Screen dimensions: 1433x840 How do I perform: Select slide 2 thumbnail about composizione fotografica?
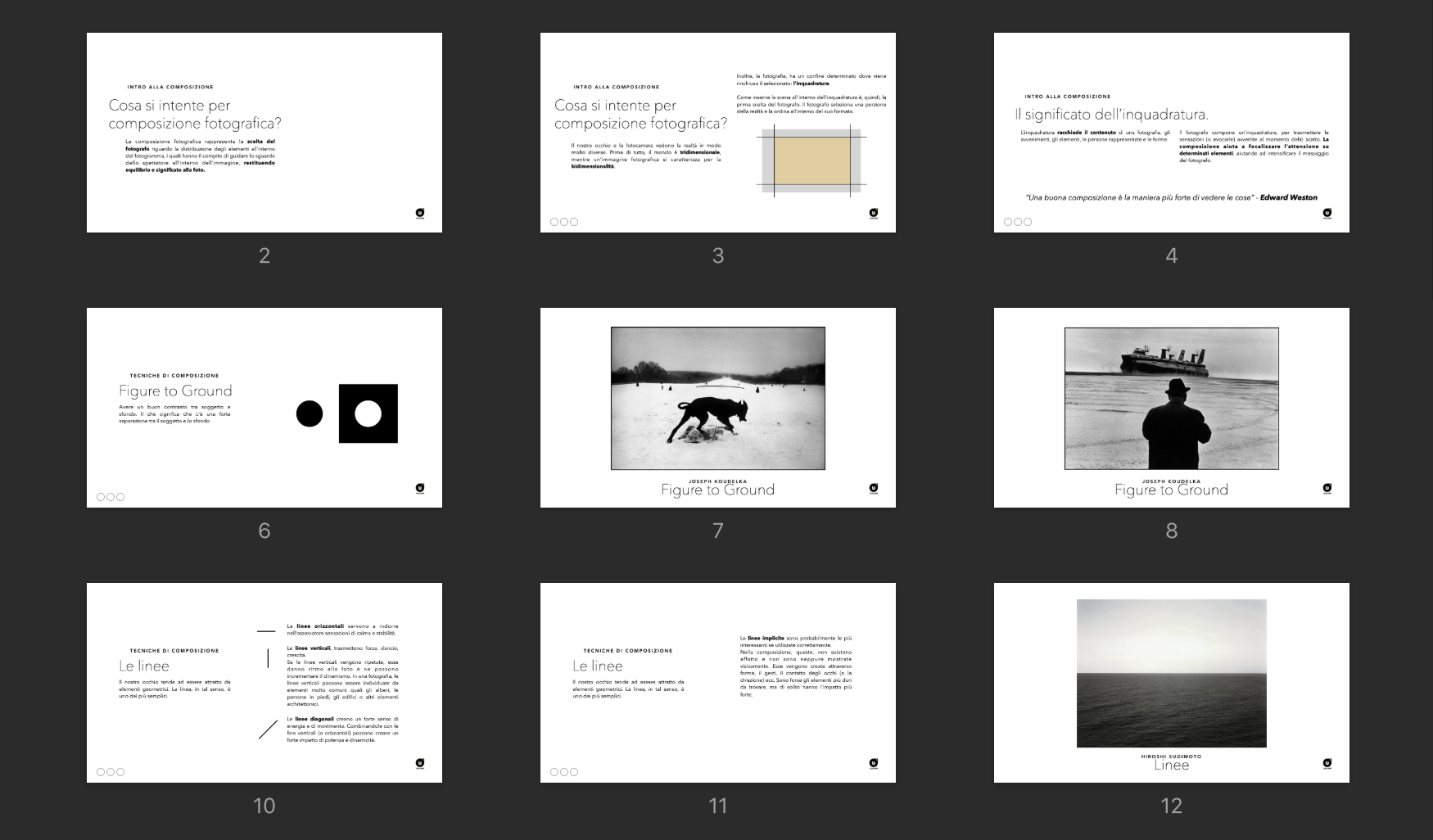(x=264, y=133)
